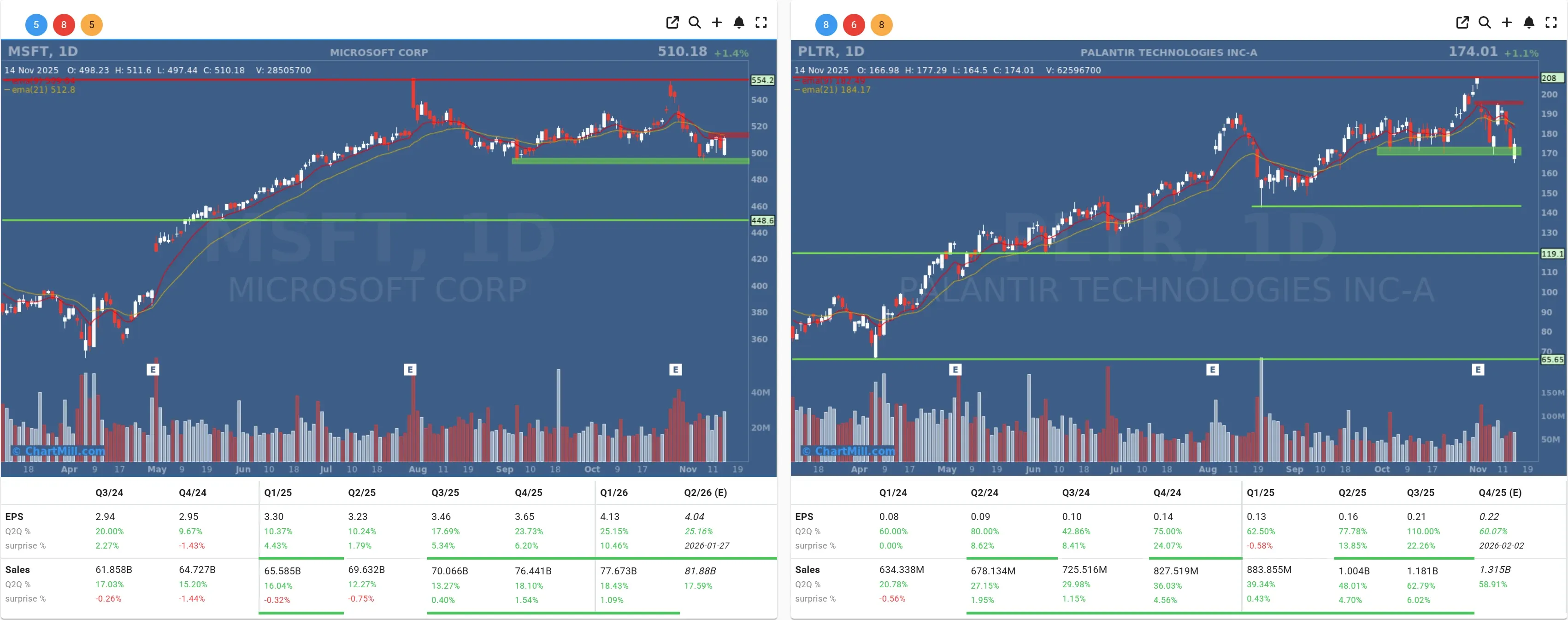The image size is (1568, 620).
Task: Click the plus icon above the MSFT chart
Action: 716,23
